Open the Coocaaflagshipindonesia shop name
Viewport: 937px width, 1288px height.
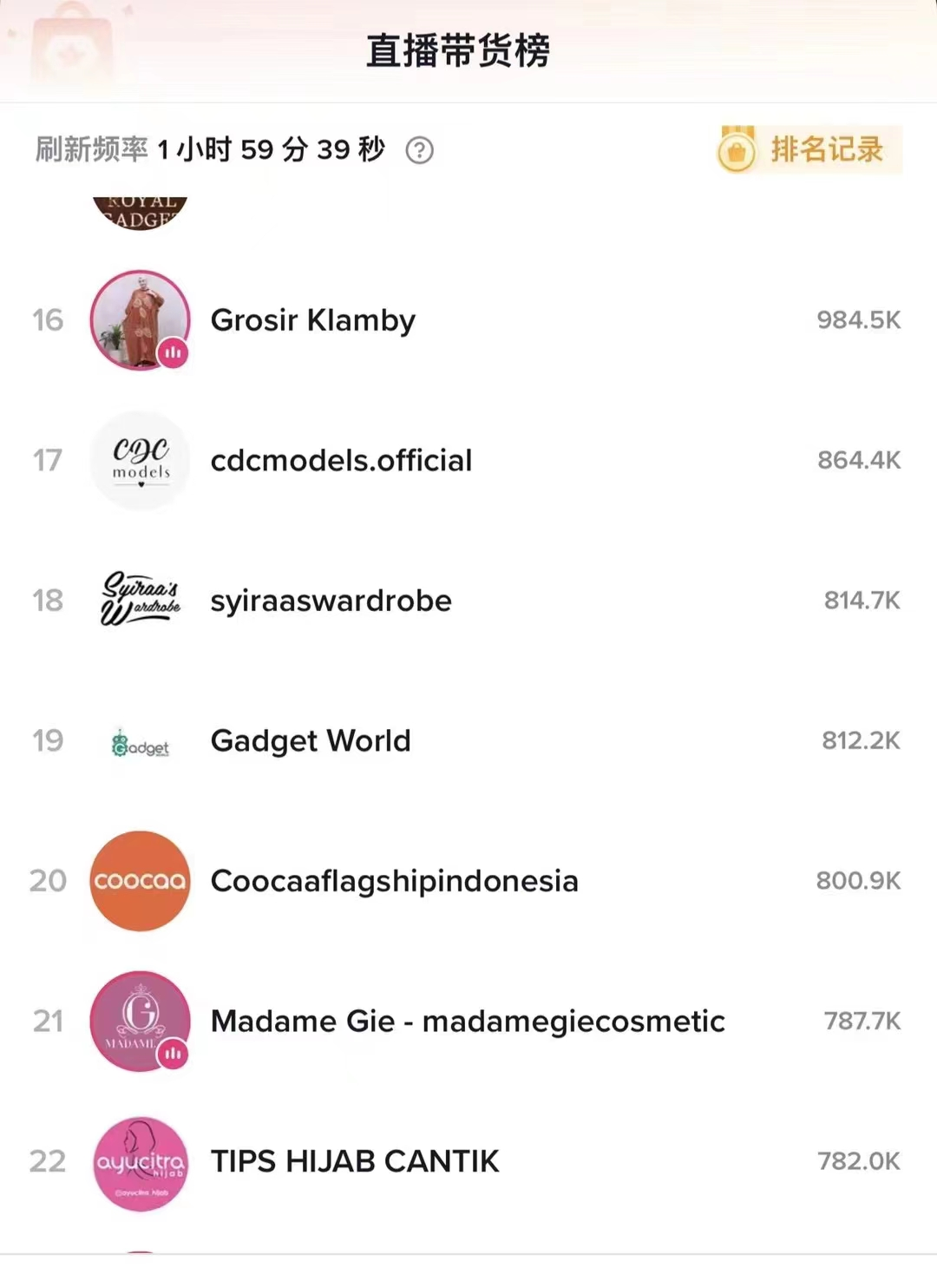point(394,881)
